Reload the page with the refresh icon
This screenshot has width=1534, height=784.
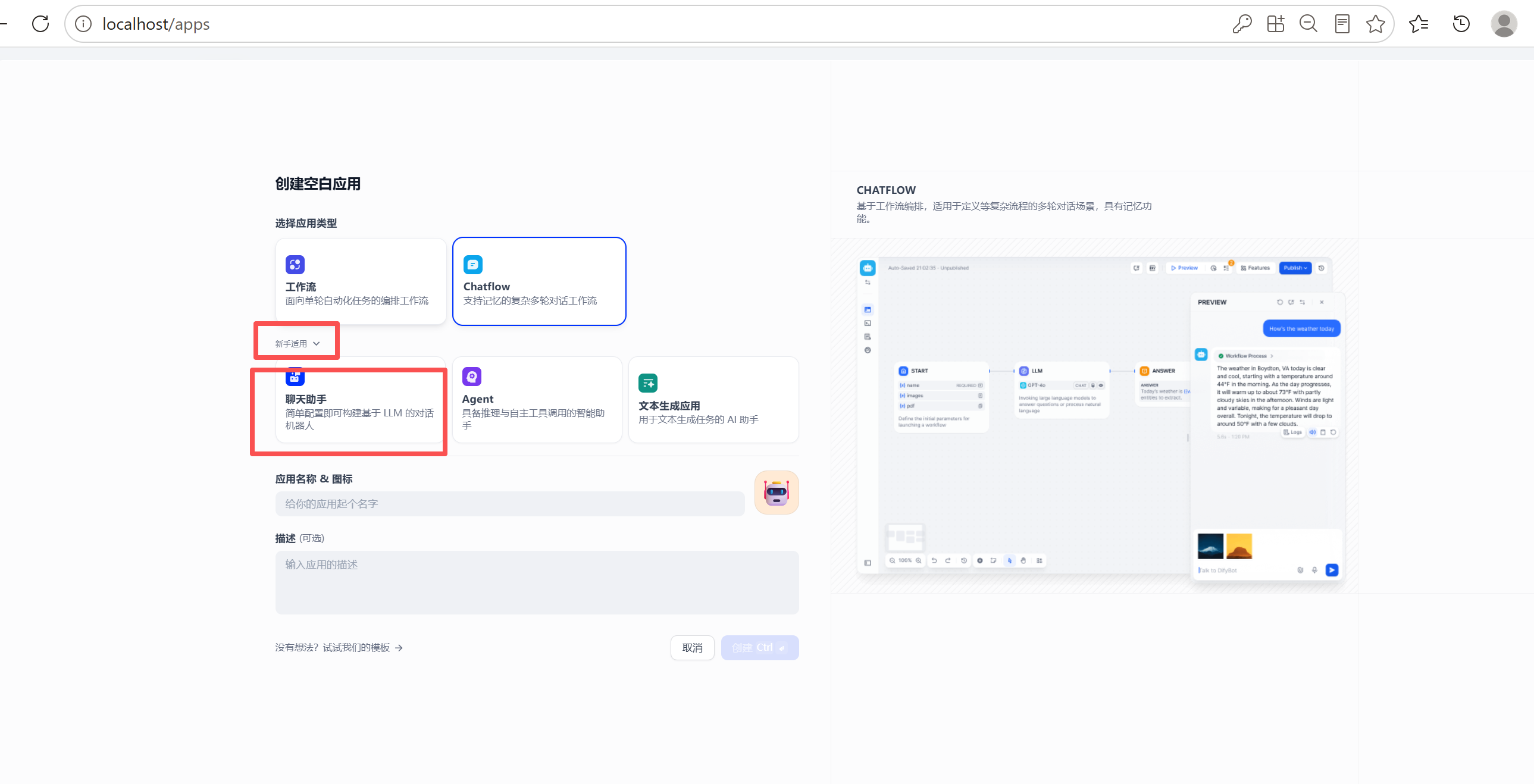tap(40, 24)
